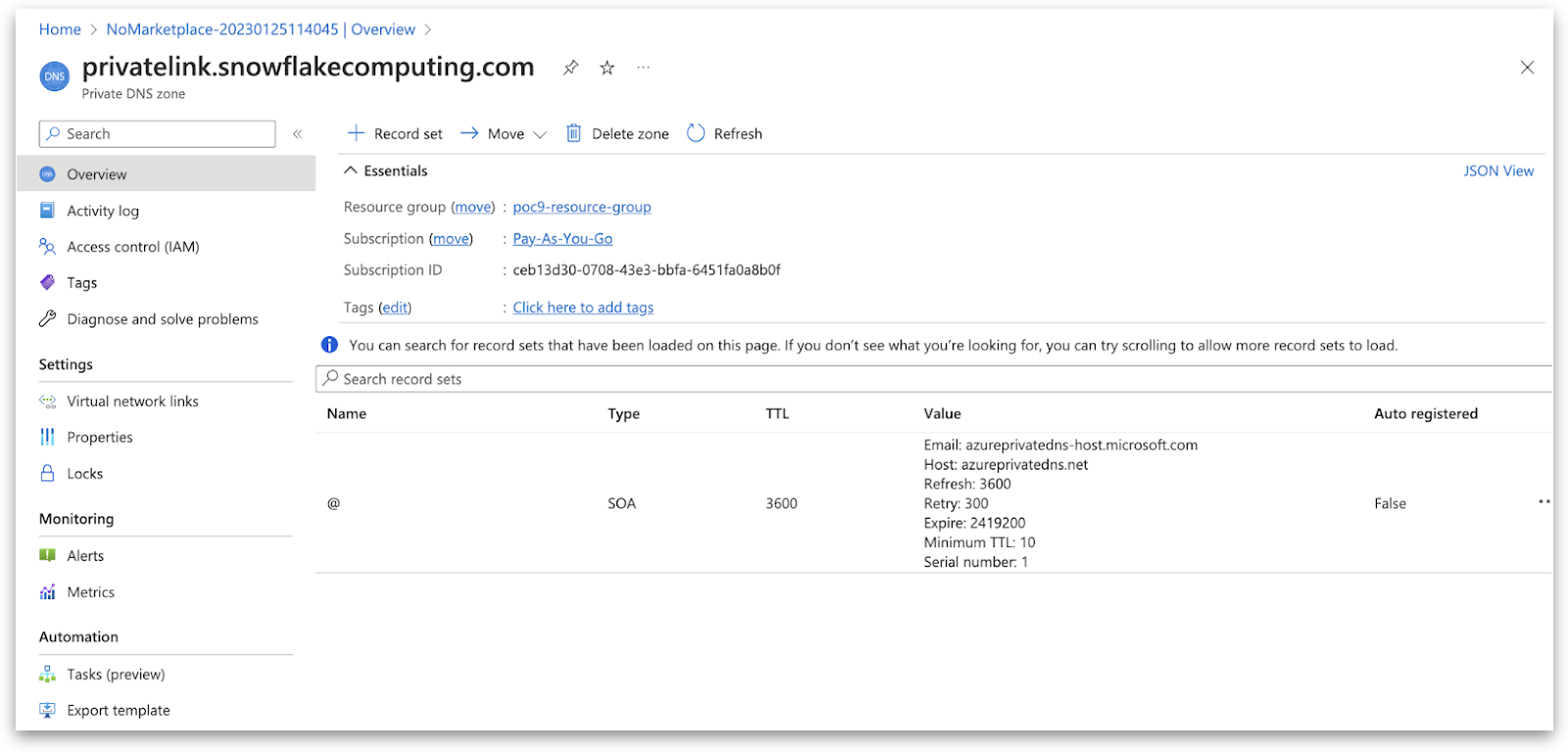Image resolution: width=1568 pixels, height=752 pixels.
Task: Collapse the sidebar menu with double chevron
Action: pos(298,134)
